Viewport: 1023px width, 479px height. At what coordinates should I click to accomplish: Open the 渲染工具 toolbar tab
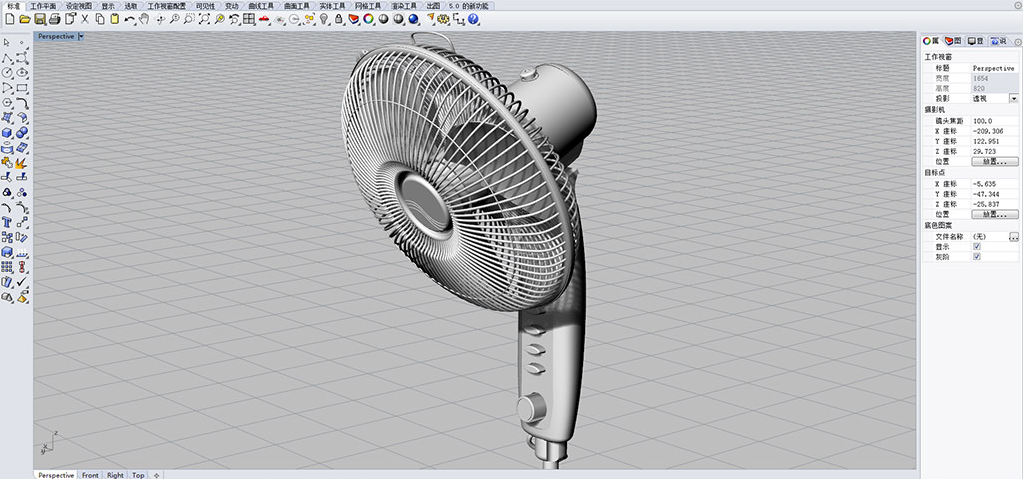click(x=404, y=5)
